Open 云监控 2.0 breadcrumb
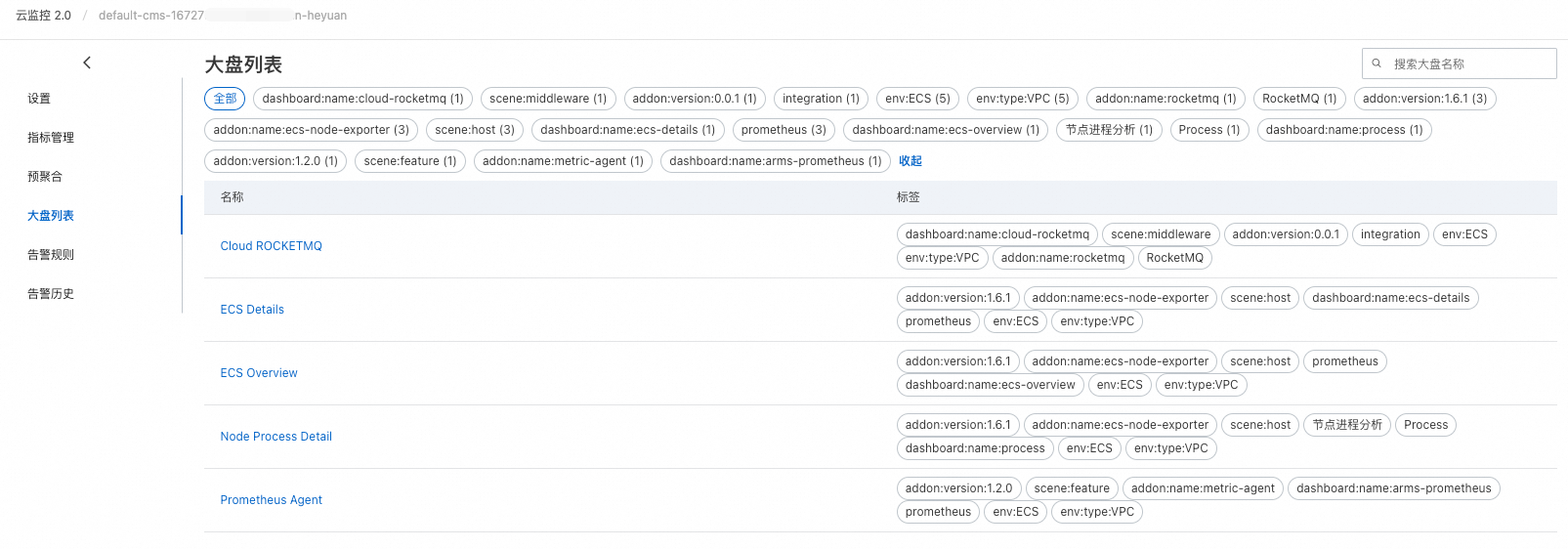Viewport: 1568px width, 549px height. (43, 16)
